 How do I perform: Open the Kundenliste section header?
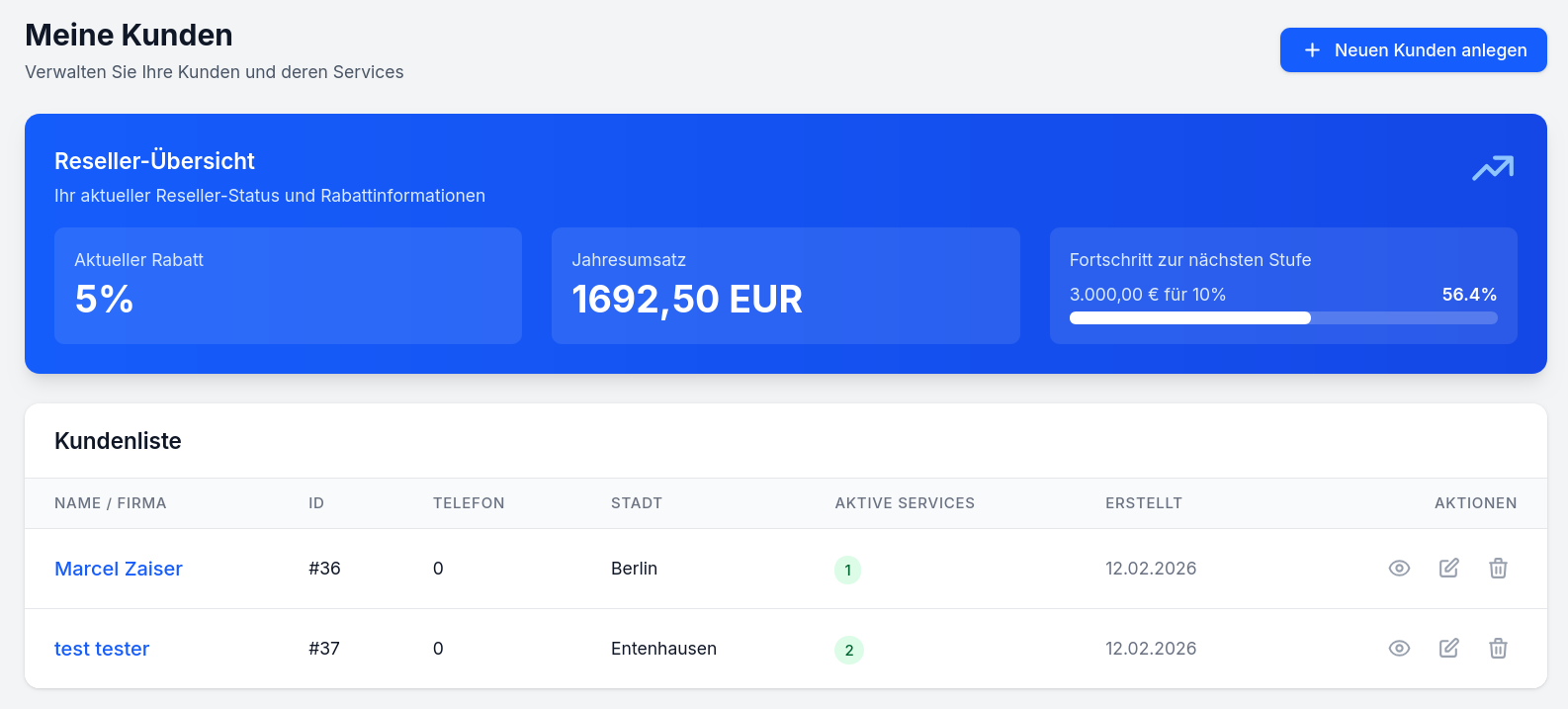pyautogui.click(x=118, y=441)
